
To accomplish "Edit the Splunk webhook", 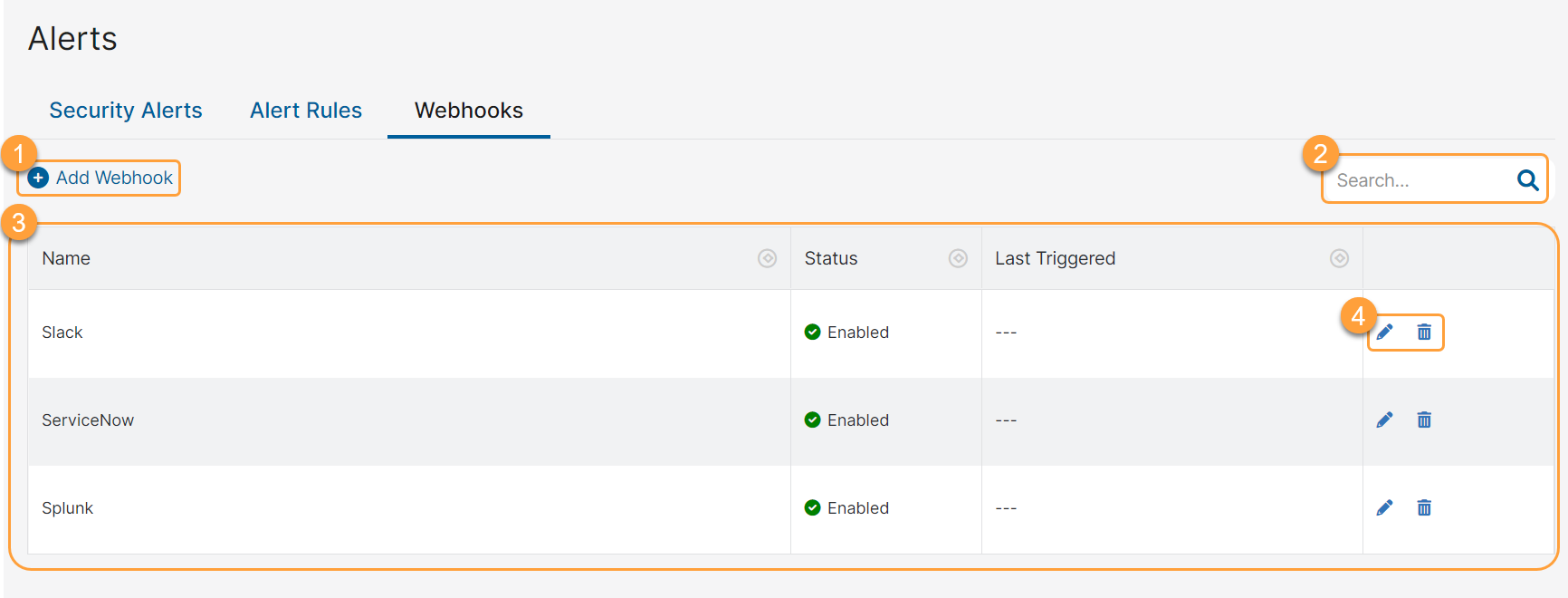I will click(x=1385, y=507).
